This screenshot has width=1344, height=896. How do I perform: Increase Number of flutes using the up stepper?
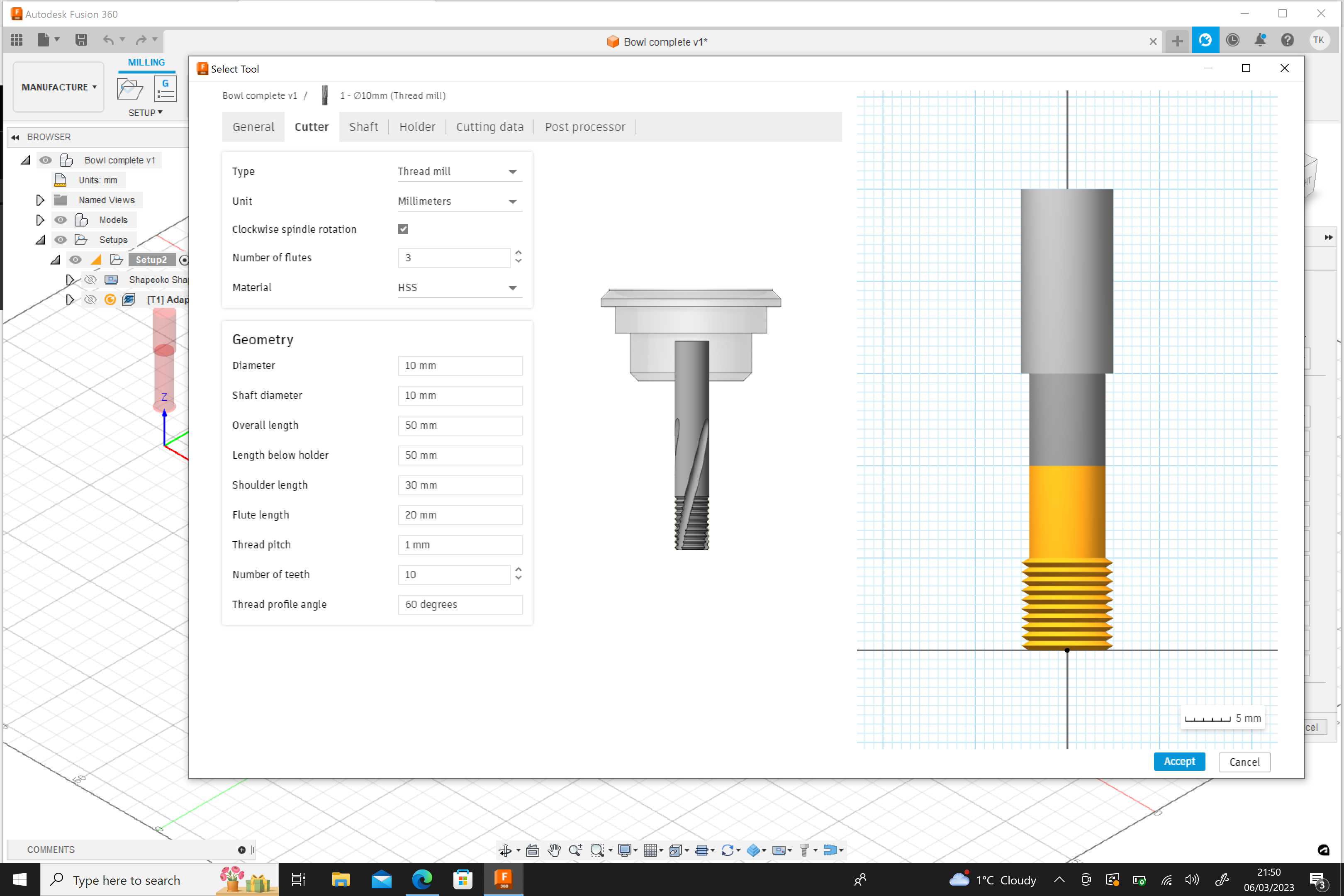point(518,253)
